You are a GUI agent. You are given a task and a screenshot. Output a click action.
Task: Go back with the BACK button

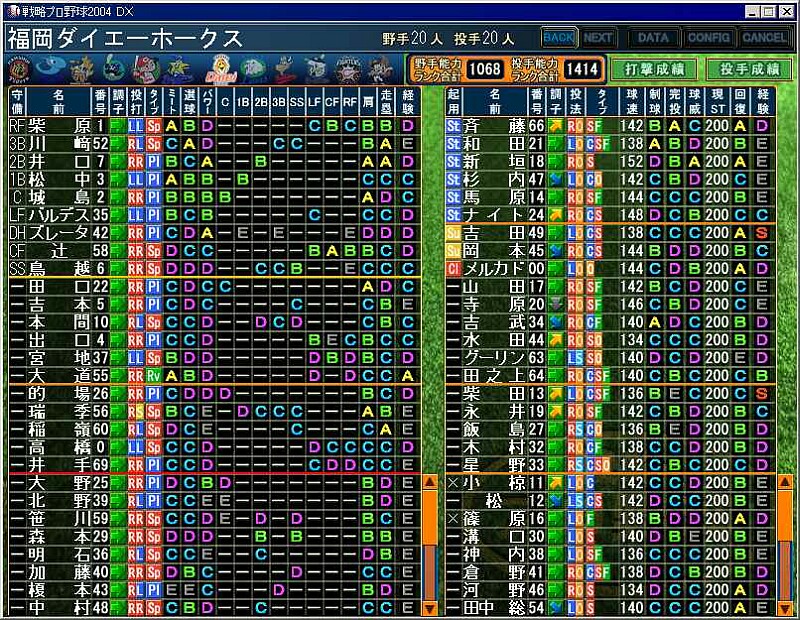tap(559, 38)
